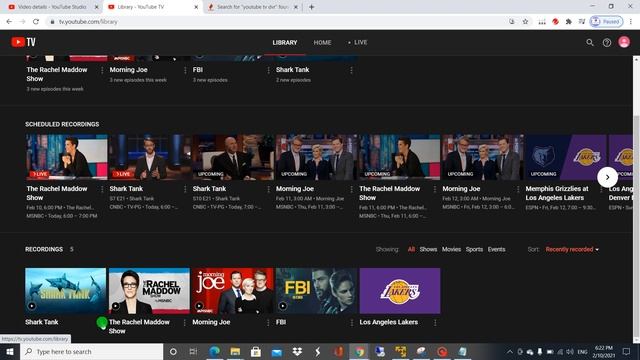Open File Explorer from the taskbar
The width and height of the screenshot is (640, 360).
click(x=235, y=351)
